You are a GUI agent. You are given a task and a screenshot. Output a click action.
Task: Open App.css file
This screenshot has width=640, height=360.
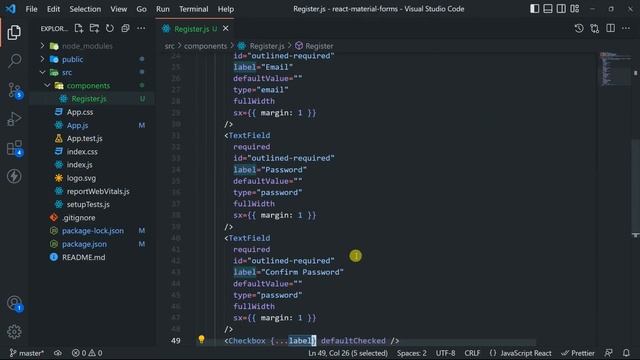(x=80, y=112)
